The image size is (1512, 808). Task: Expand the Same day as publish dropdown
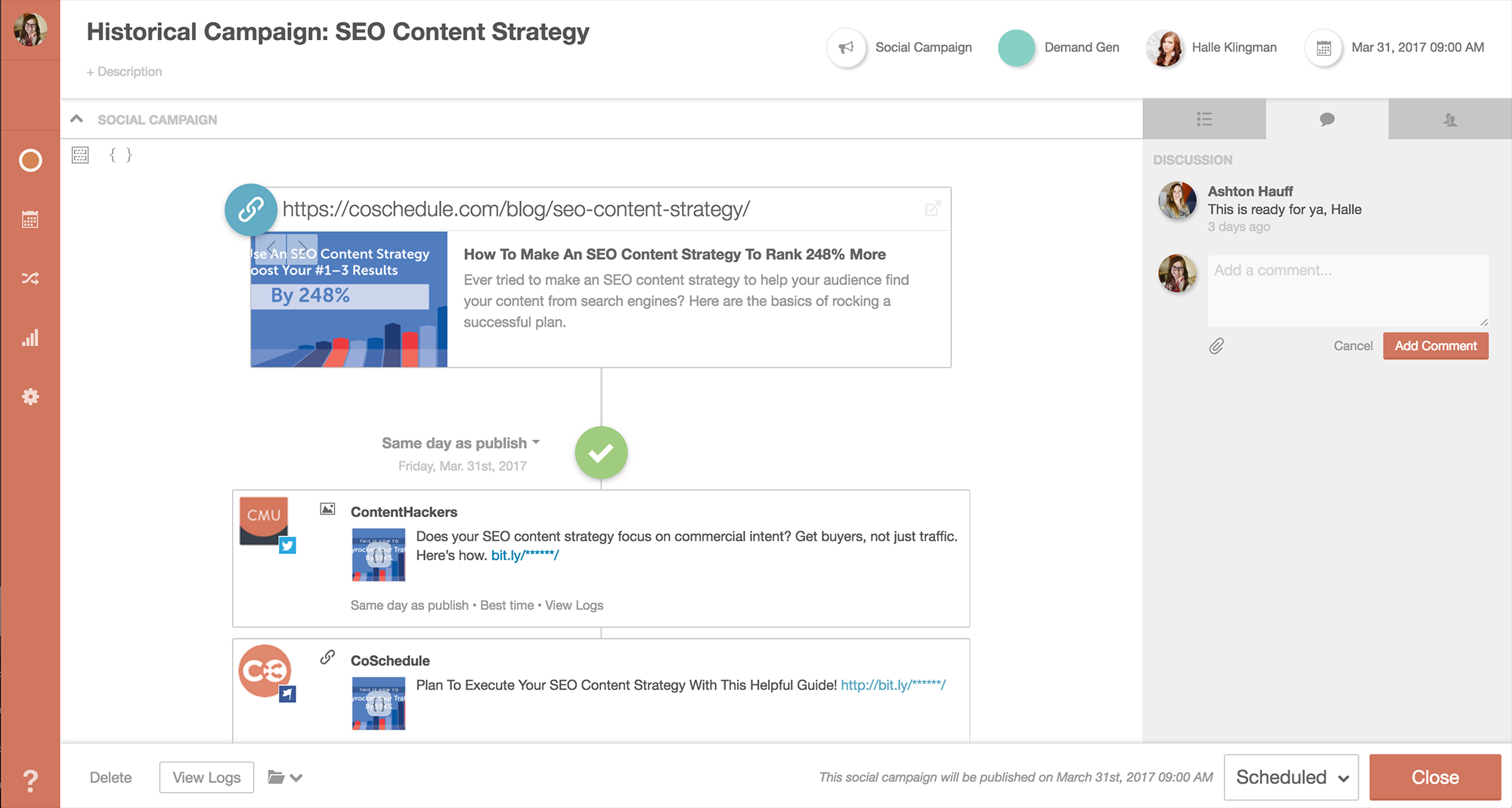pyautogui.click(x=460, y=443)
